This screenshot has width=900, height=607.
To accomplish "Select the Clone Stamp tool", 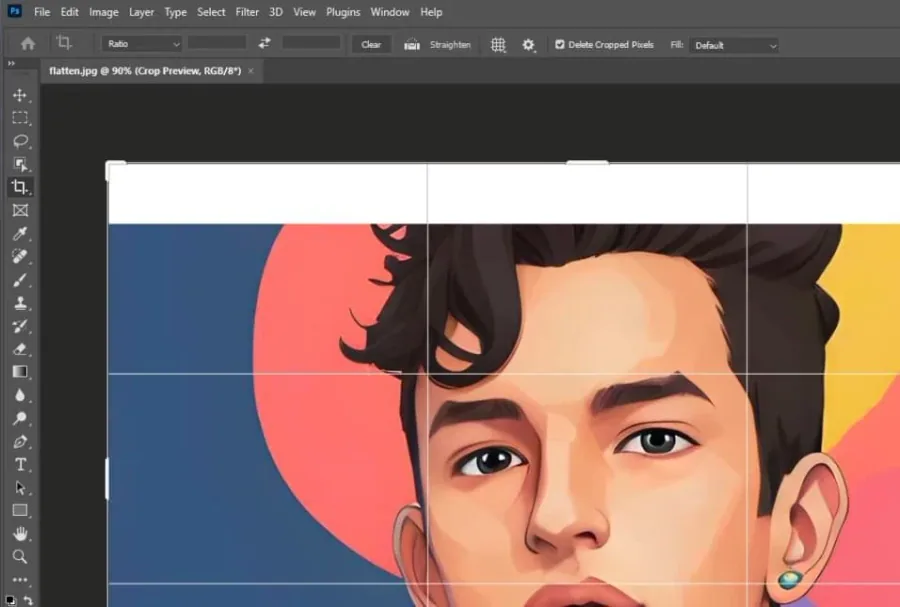I will click(x=20, y=303).
